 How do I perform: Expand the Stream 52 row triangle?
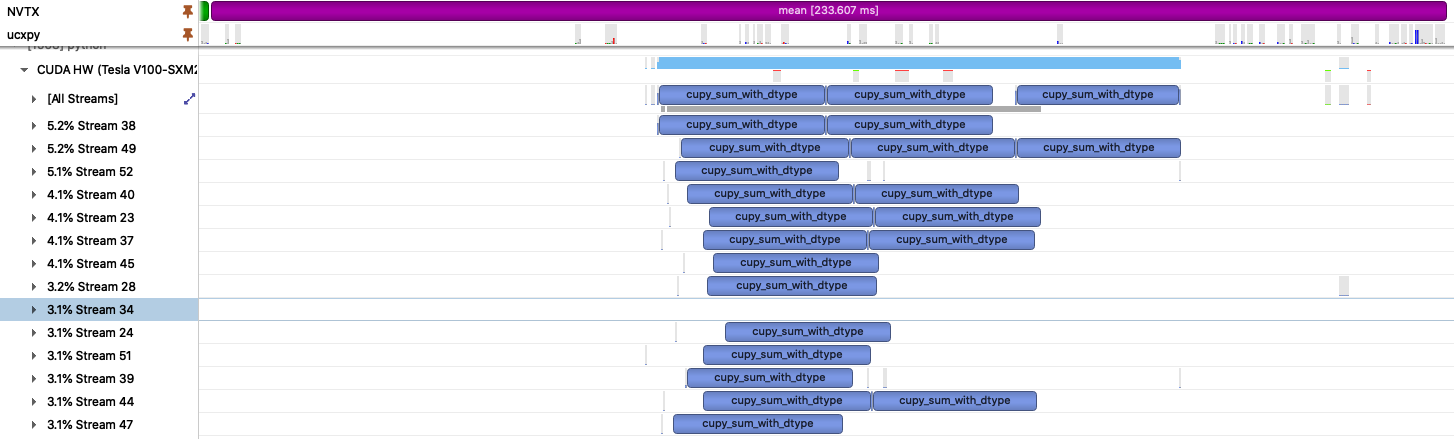click(x=34, y=172)
